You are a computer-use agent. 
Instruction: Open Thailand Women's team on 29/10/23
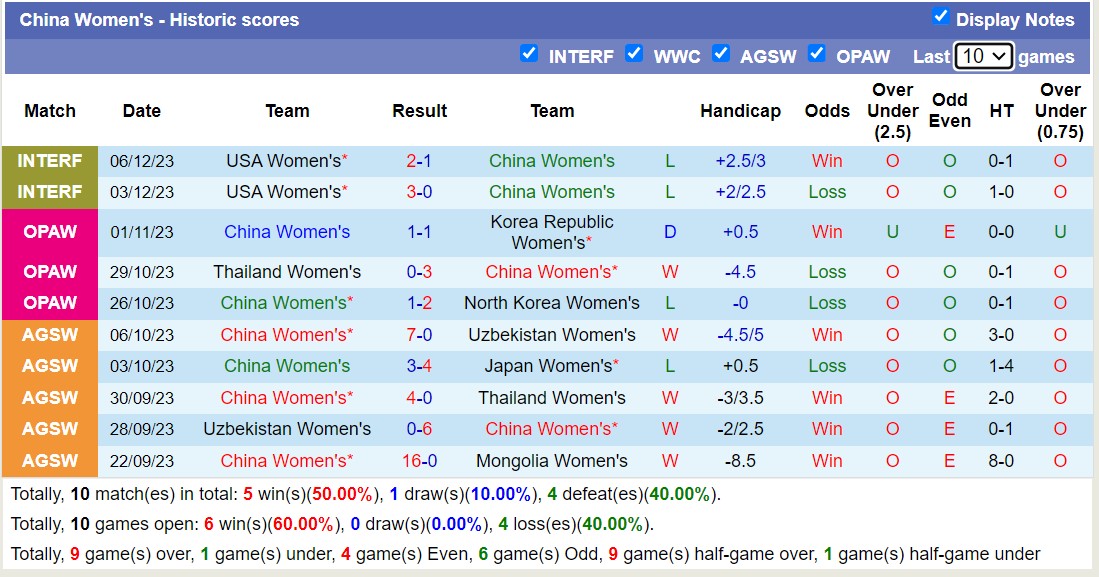pyautogui.click(x=287, y=272)
